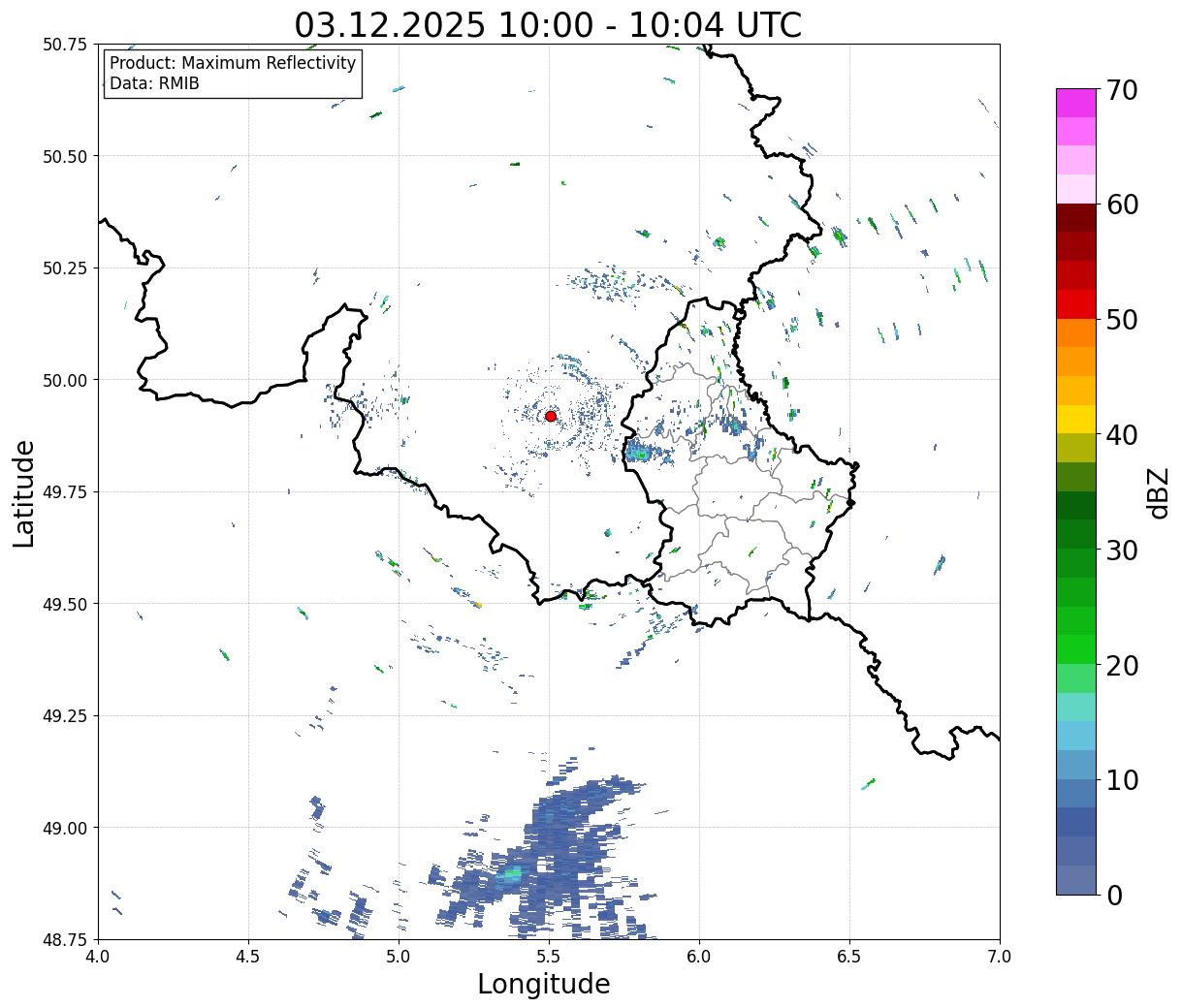This screenshot has width=1182, height=1008.
Task: Click the yellow colorbar segment above 40
Action: [x=1076, y=419]
